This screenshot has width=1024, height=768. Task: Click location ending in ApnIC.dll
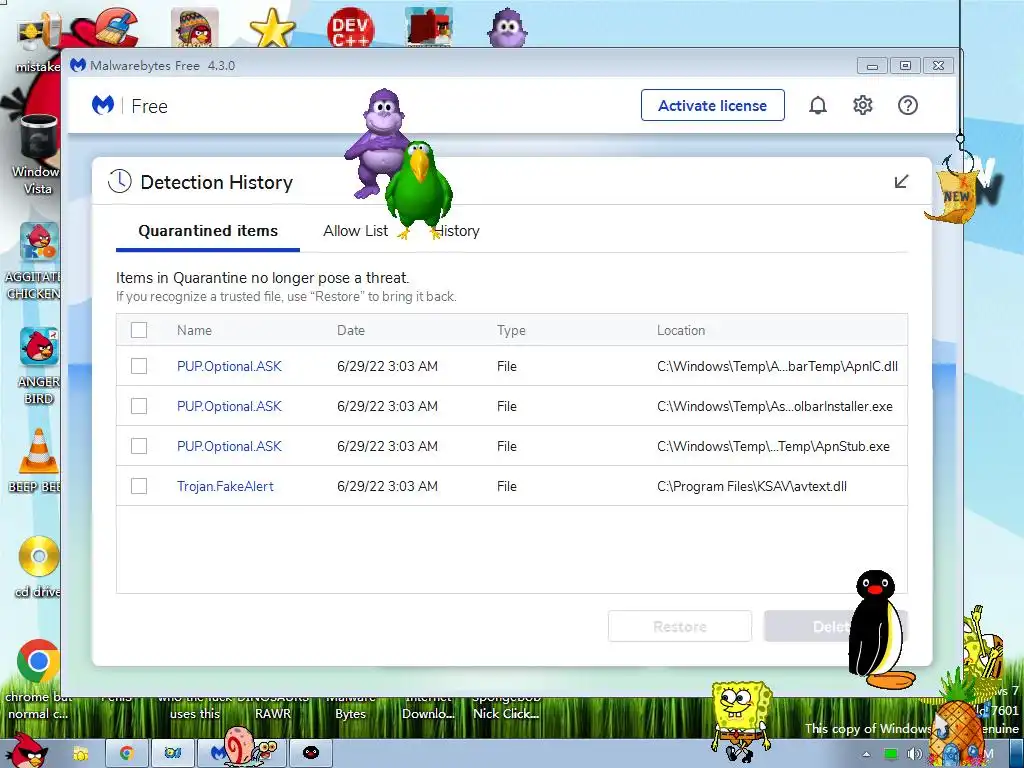click(777, 366)
